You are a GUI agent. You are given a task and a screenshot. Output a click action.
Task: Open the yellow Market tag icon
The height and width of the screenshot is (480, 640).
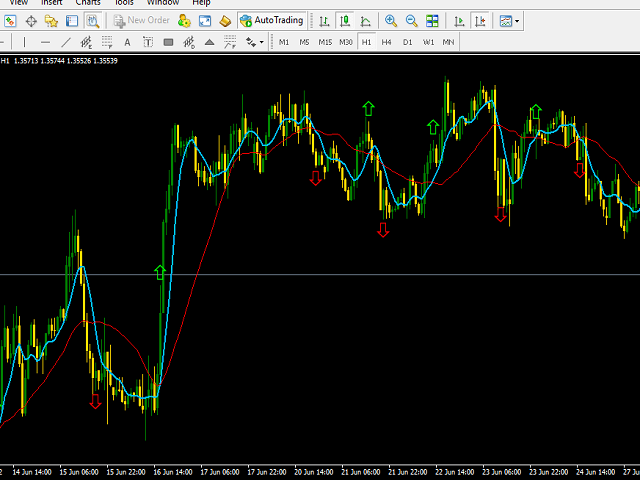click(225, 21)
